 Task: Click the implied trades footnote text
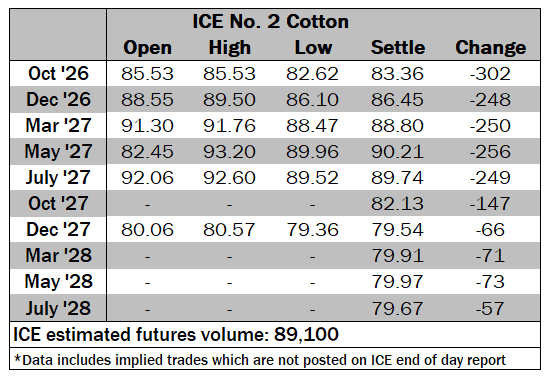click(260, 360)
